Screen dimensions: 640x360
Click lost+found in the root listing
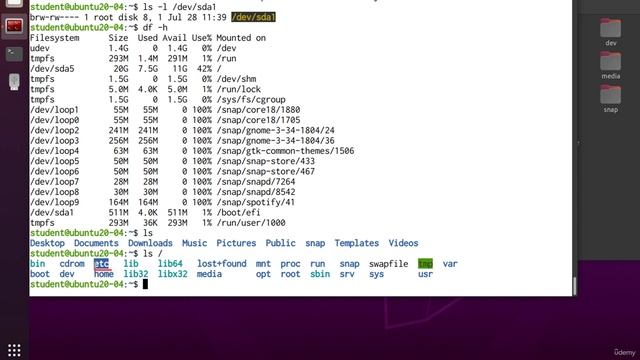point(222,264)
